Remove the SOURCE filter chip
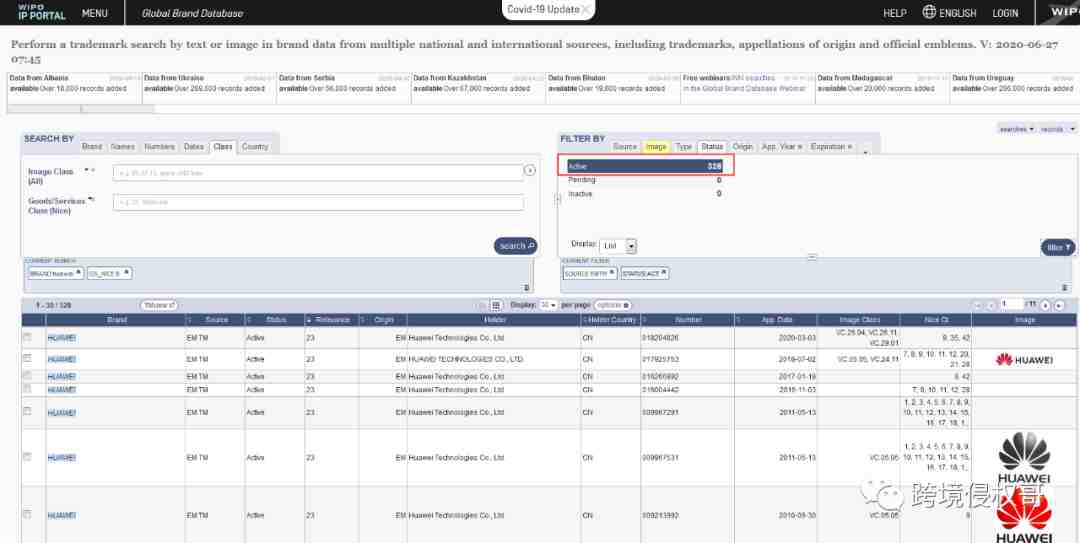 (x=612, y=273)
